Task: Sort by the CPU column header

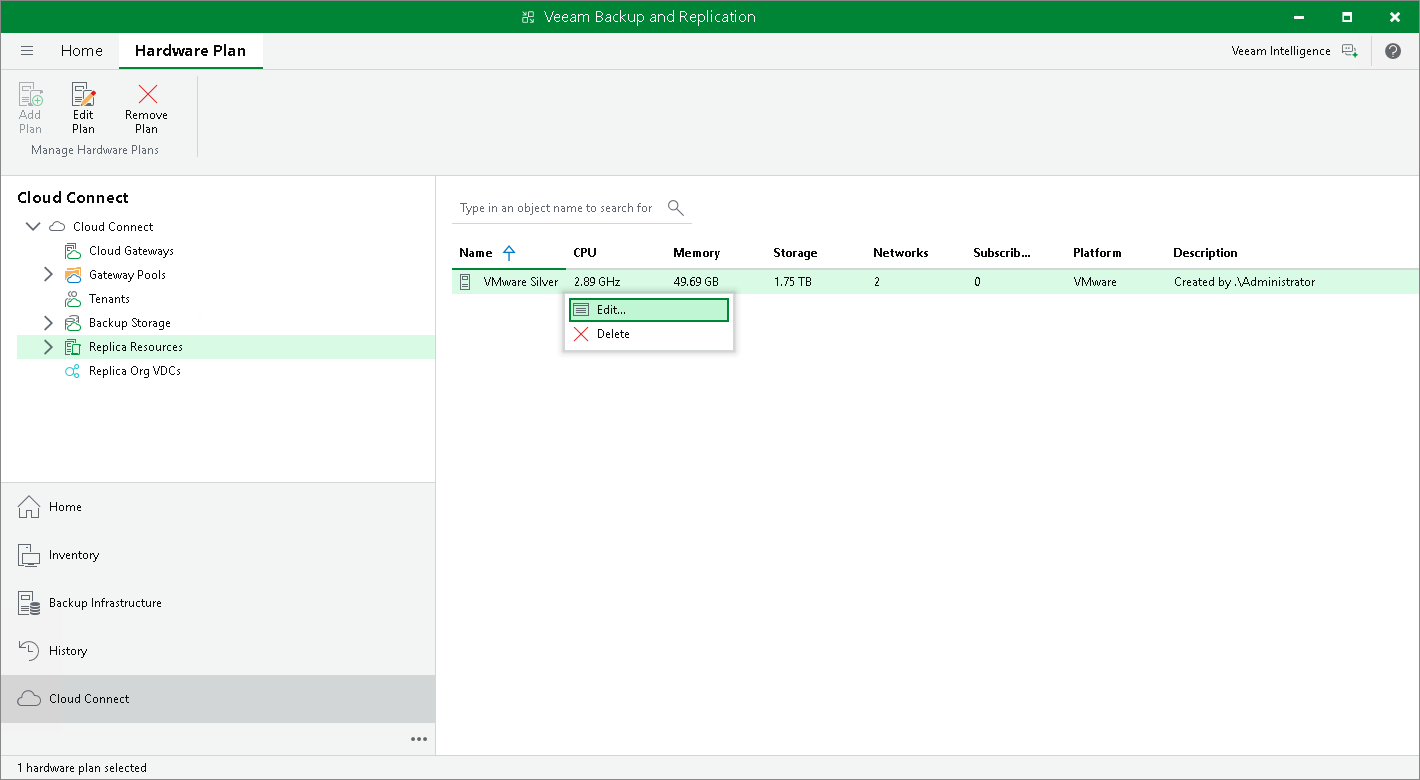Action: [x=585, y=253]
